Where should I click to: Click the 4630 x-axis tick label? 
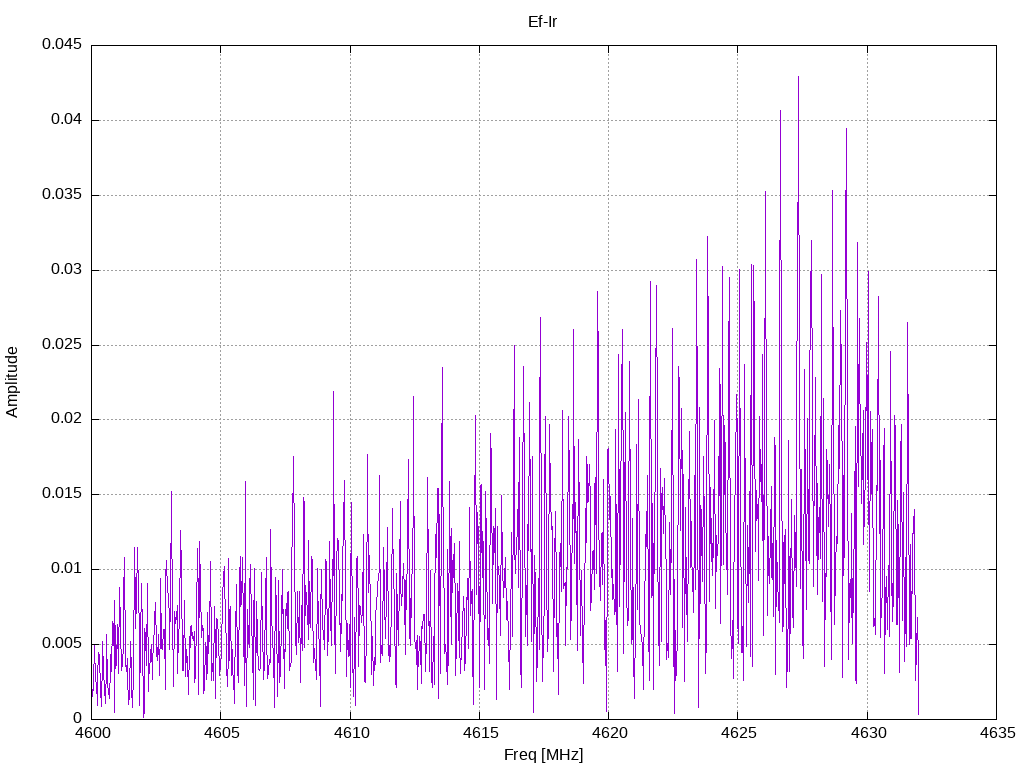(869, 733)
